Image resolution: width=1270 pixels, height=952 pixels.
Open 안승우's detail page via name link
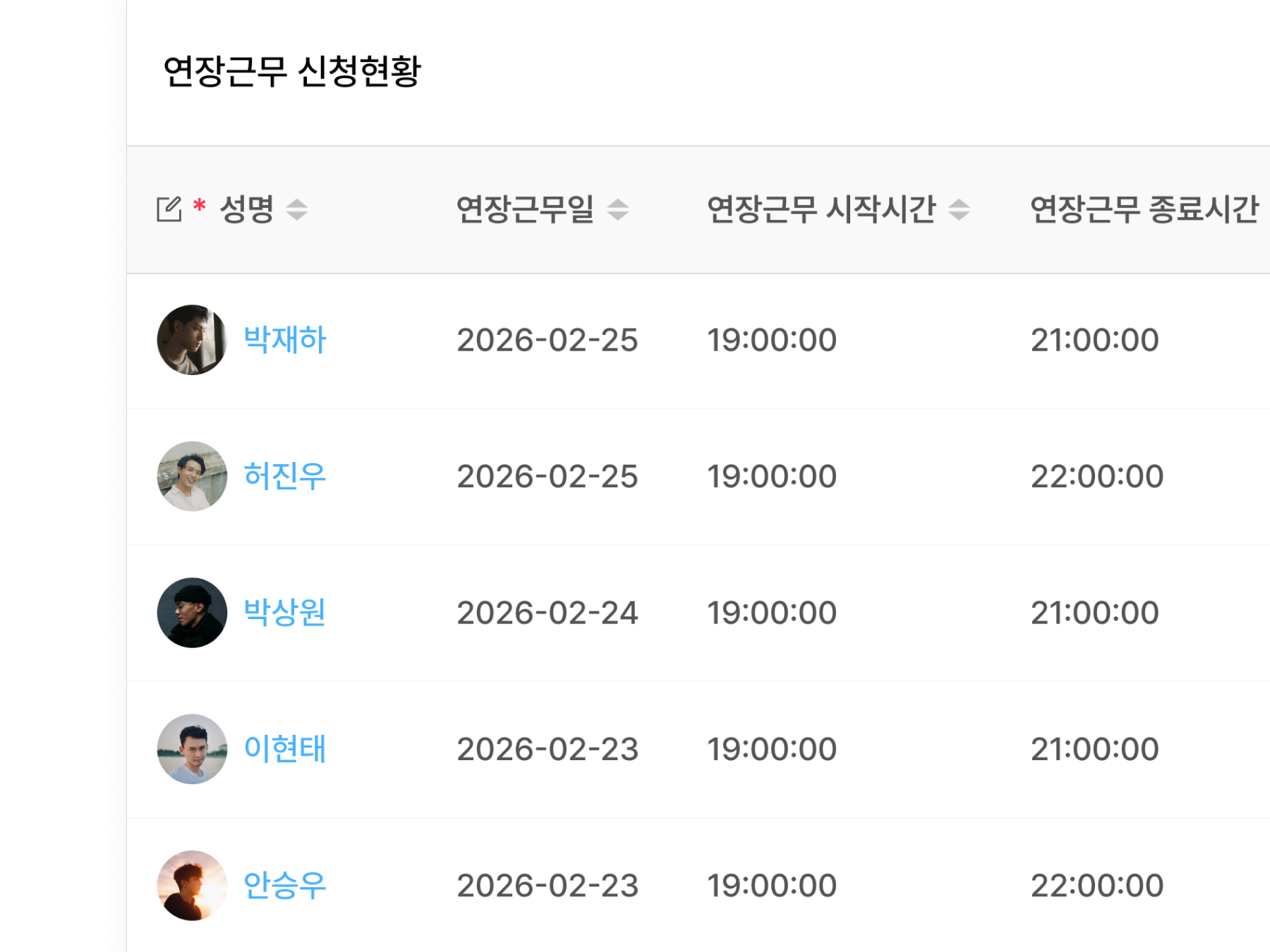coord(284,885)
